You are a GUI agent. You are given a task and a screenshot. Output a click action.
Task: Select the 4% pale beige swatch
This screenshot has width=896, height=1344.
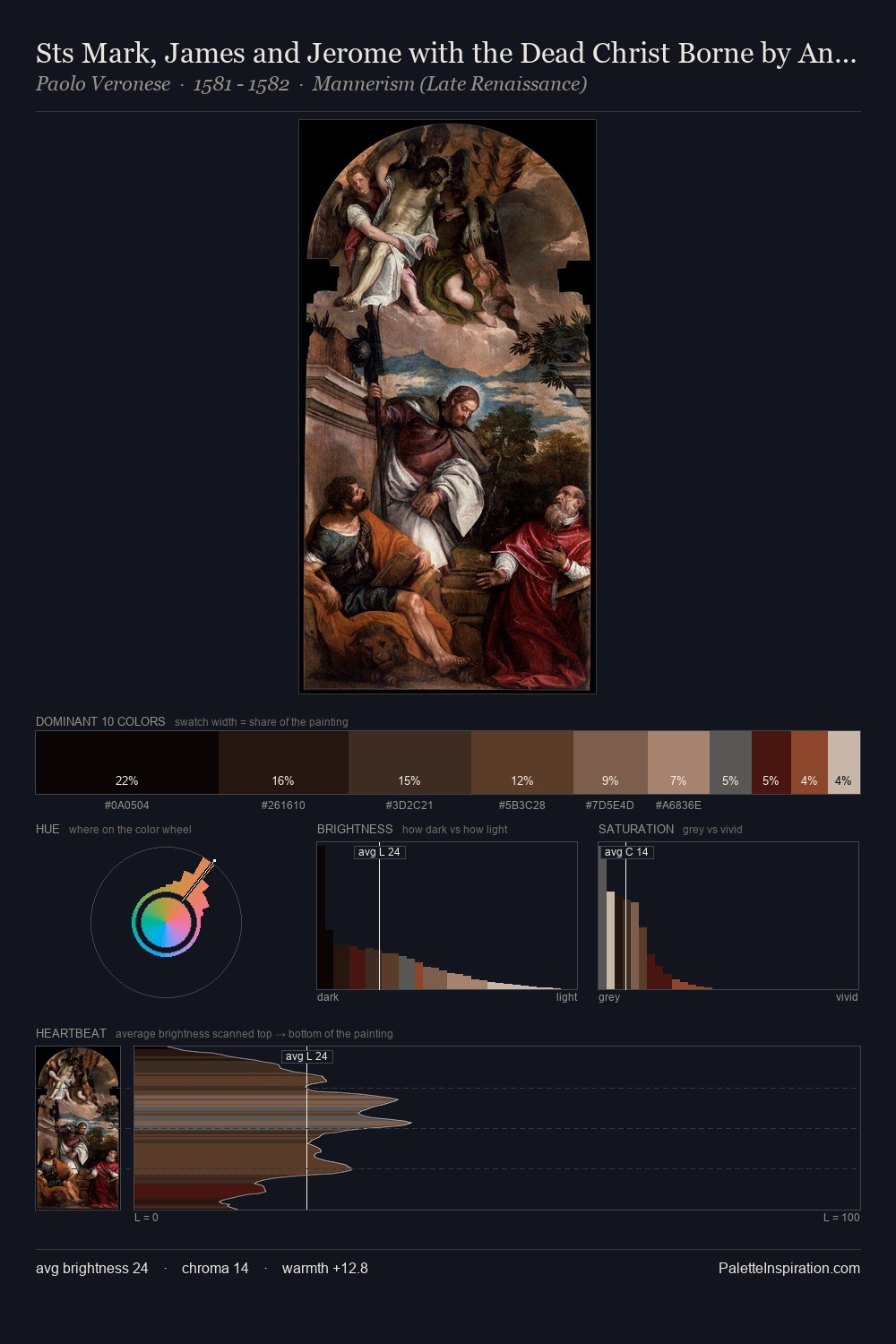point(844,762)
